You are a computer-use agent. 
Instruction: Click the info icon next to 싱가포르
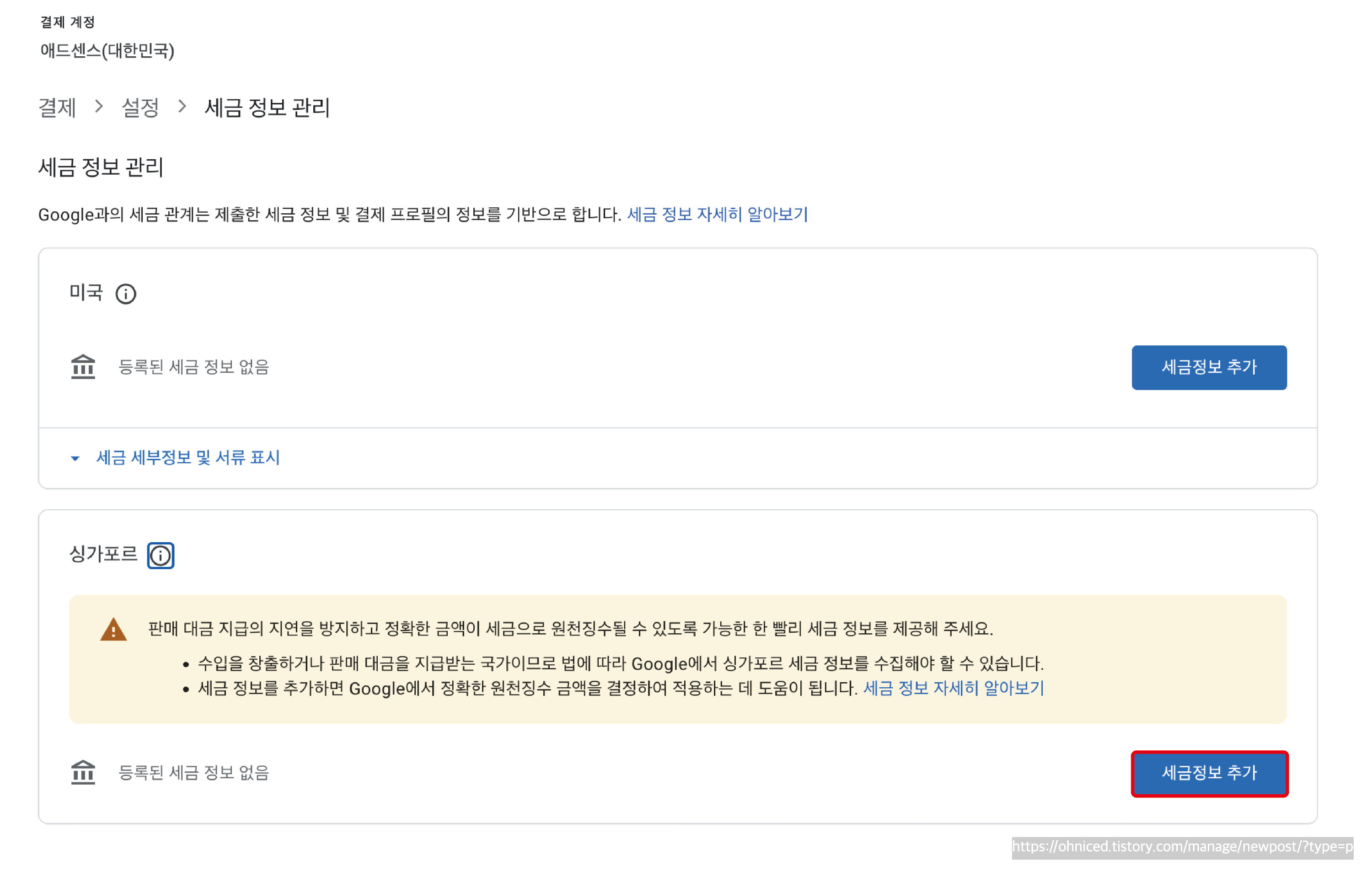pos(161,555)
